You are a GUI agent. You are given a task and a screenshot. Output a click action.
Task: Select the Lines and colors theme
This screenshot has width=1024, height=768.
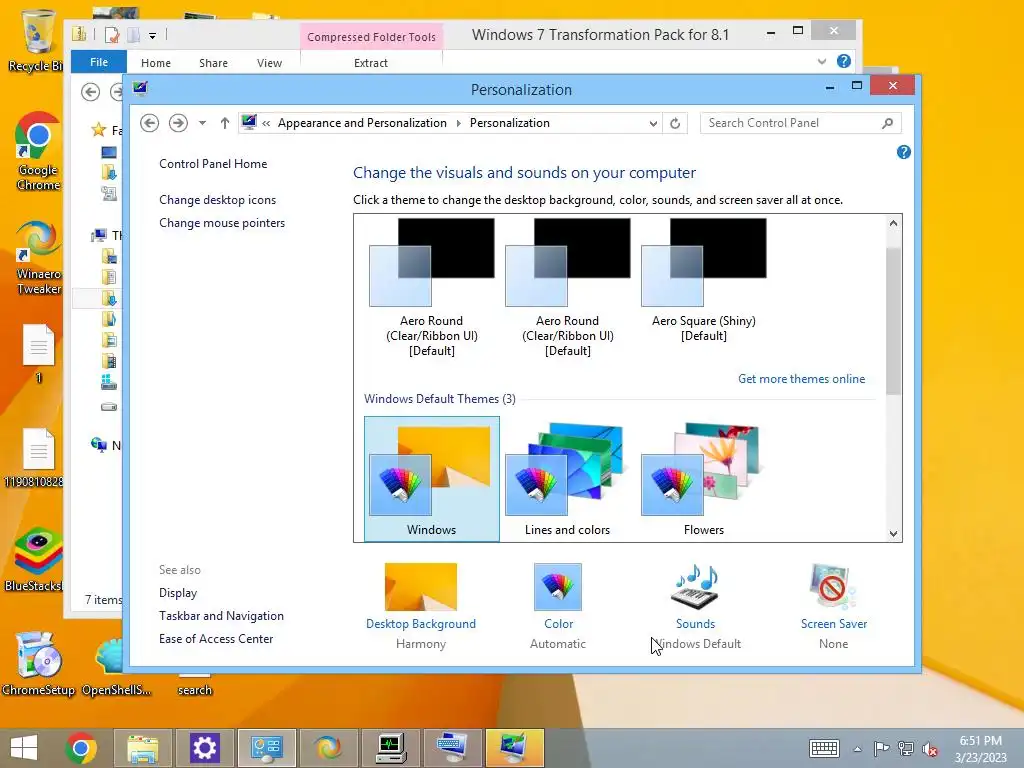point(568,479)
